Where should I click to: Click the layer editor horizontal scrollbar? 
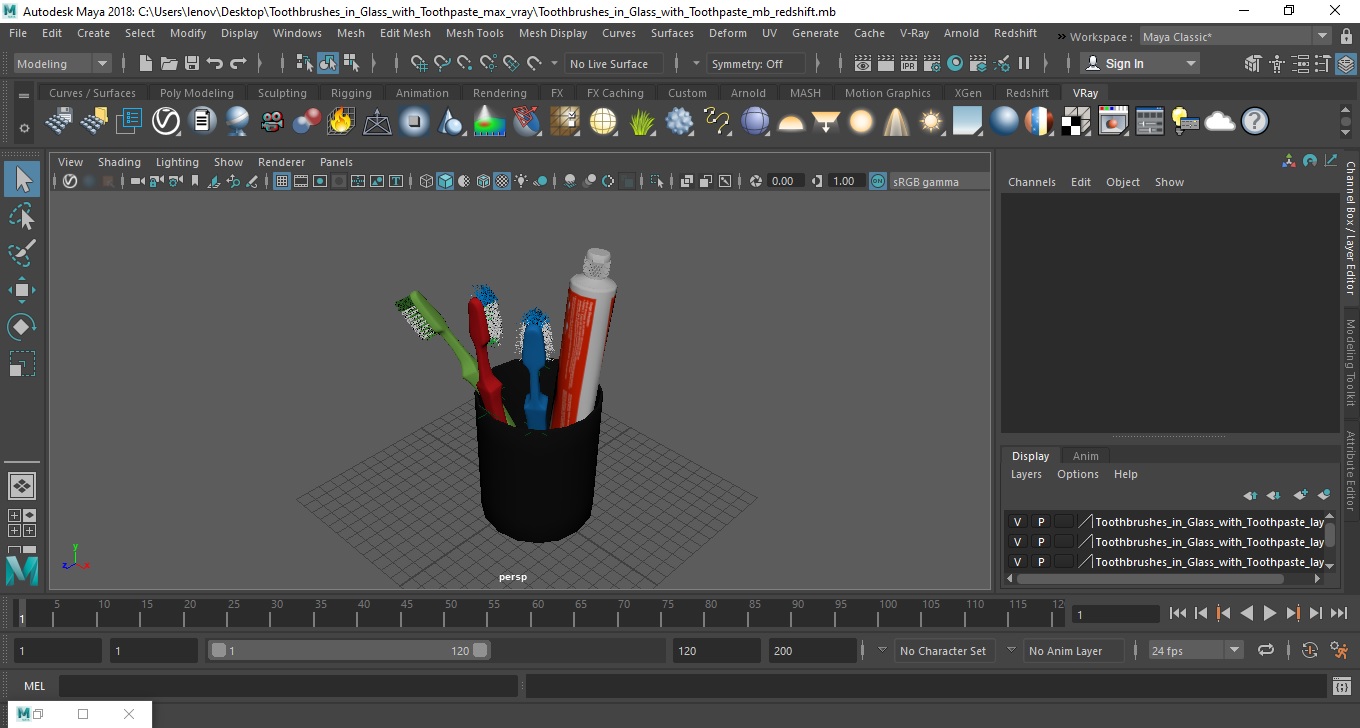[1150, 578]
